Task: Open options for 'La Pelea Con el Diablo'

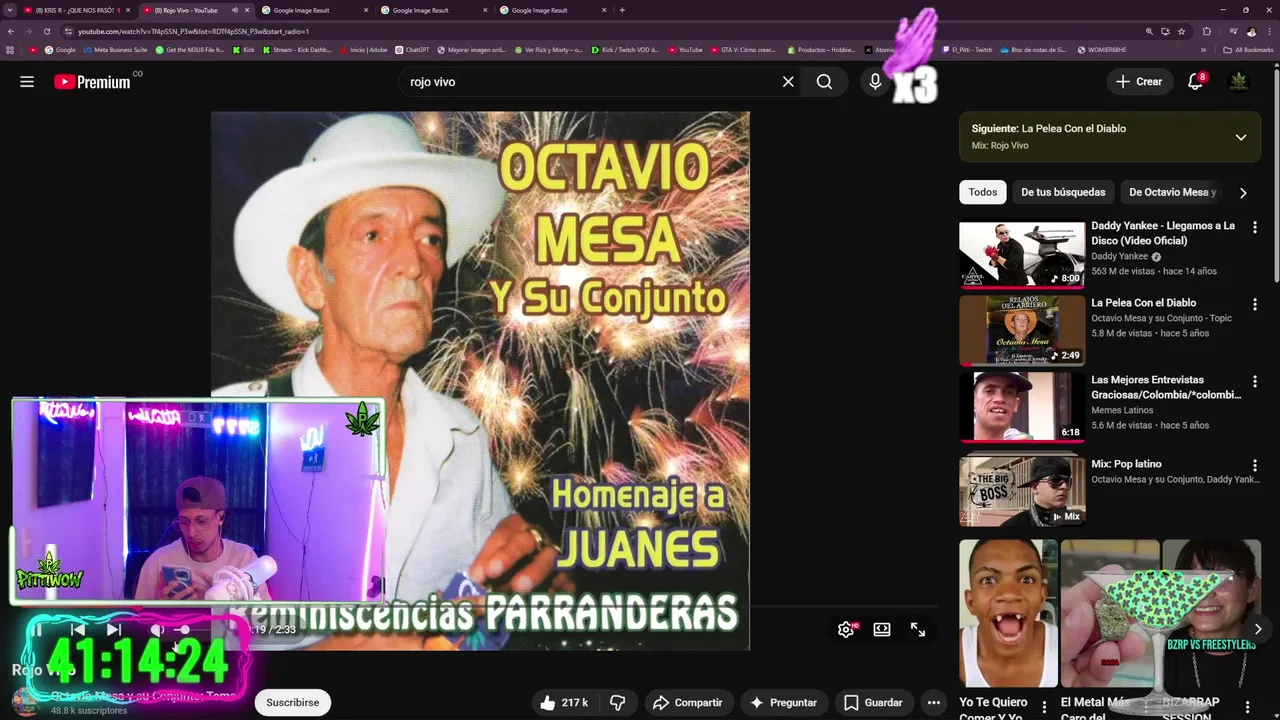Action: (1255, 304)
